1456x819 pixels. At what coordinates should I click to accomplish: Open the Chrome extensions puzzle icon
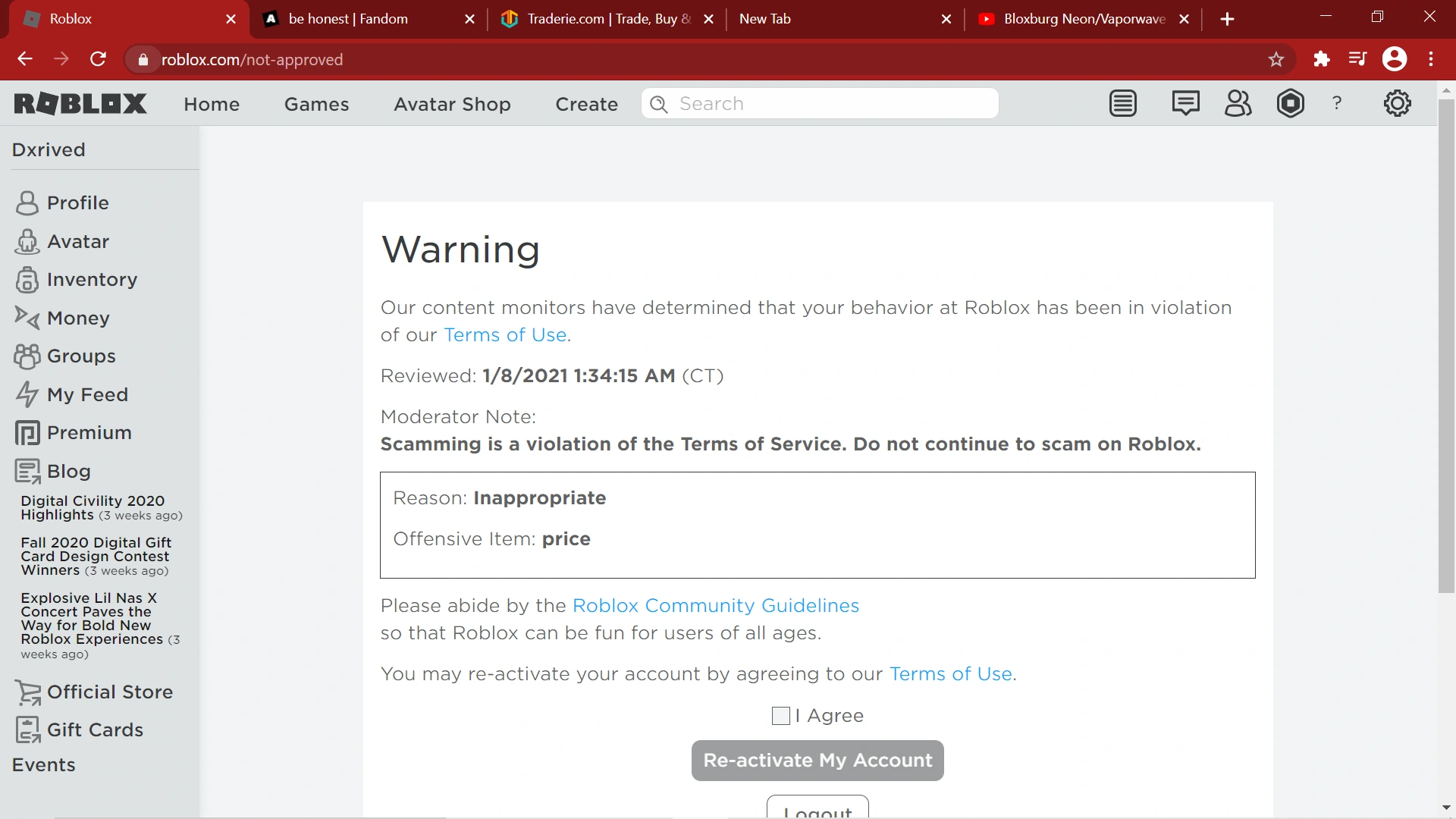1322,59
